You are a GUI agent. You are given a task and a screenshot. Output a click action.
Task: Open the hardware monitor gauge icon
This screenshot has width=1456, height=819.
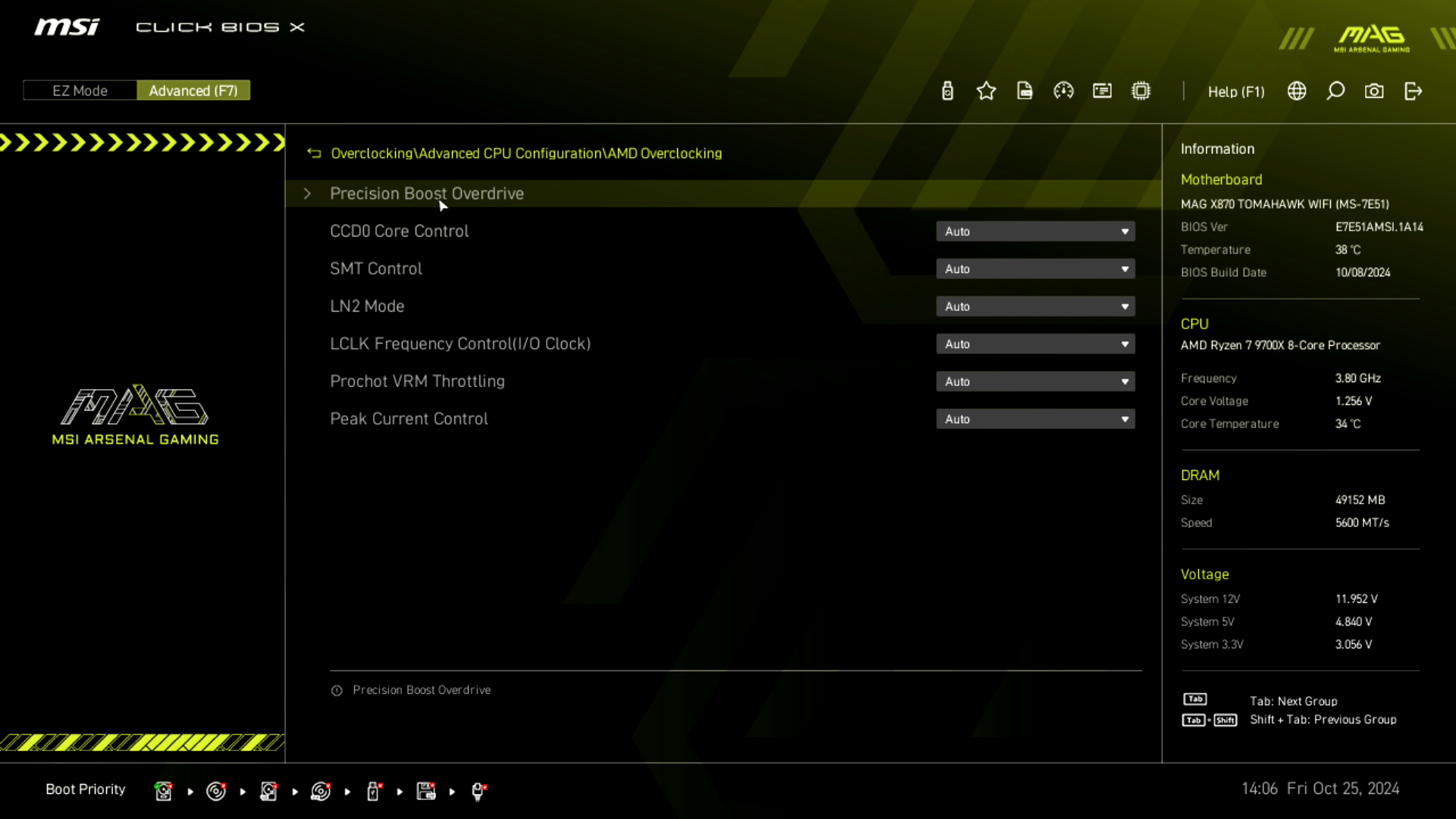(x=1063, y=91)
